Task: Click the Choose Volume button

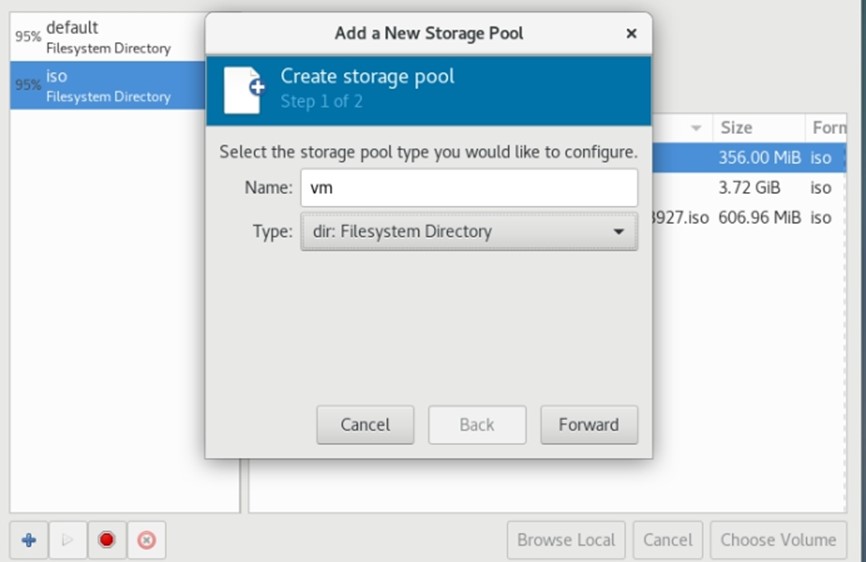Action: click(x=778, y=540)
